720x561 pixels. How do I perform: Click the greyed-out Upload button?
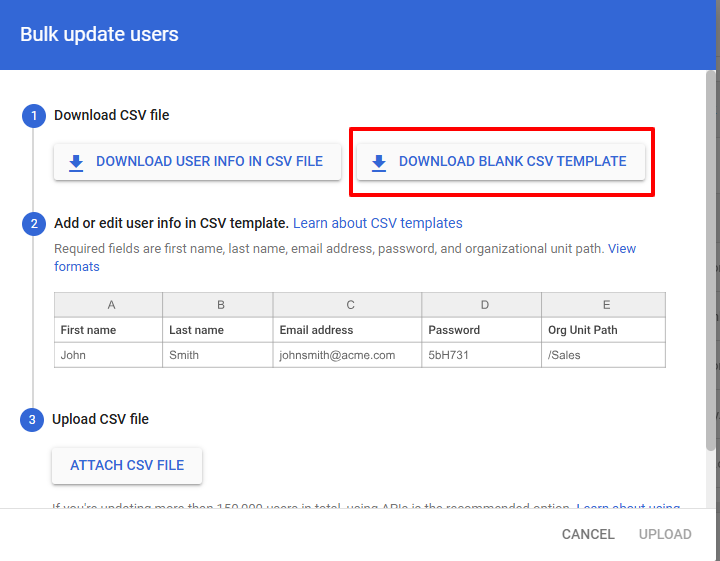point(665,534)
